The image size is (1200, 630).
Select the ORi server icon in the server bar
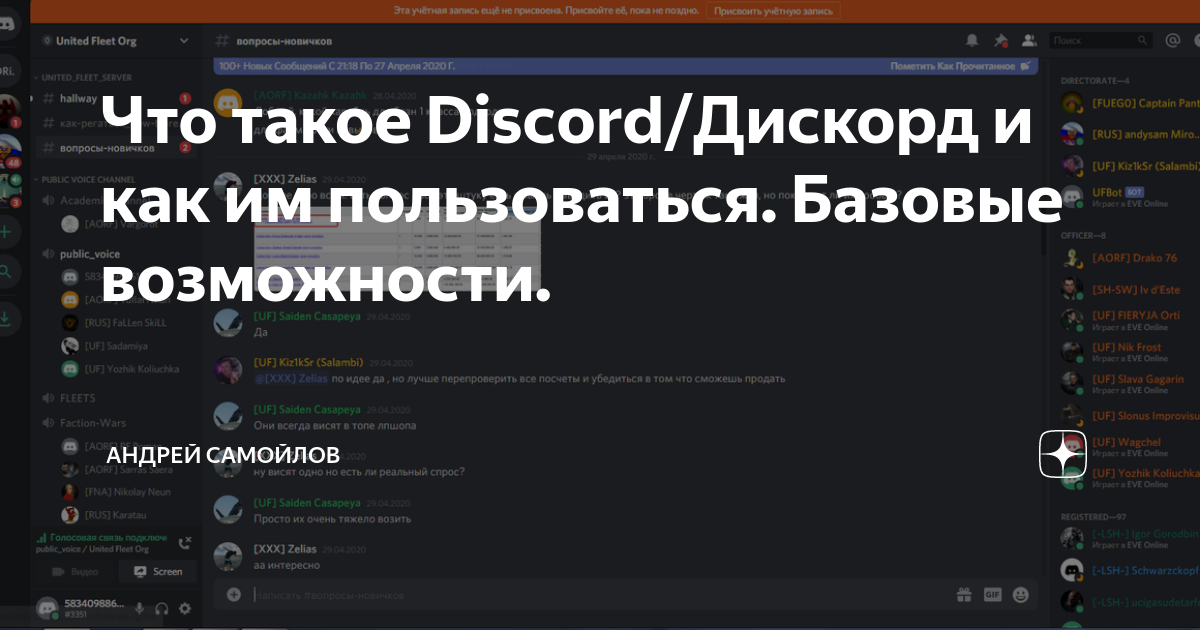[8, 71]
